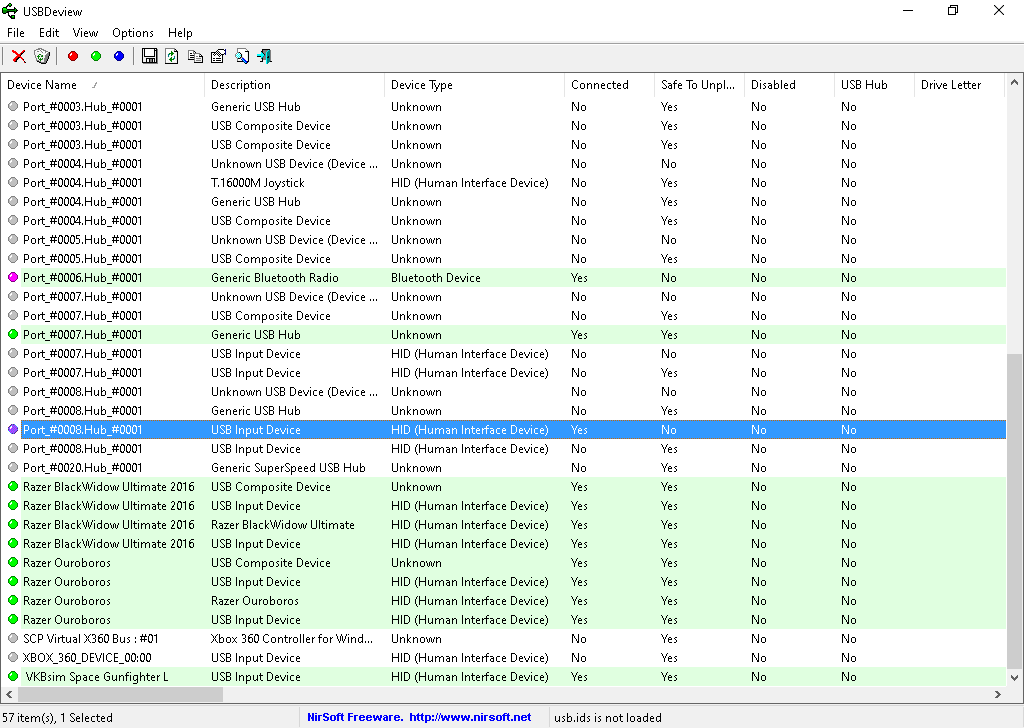The image size is (1024, 728).
Task: Select the XBOX_360_DEVICE_00:00 device name
Action: [x=87, y=657]
